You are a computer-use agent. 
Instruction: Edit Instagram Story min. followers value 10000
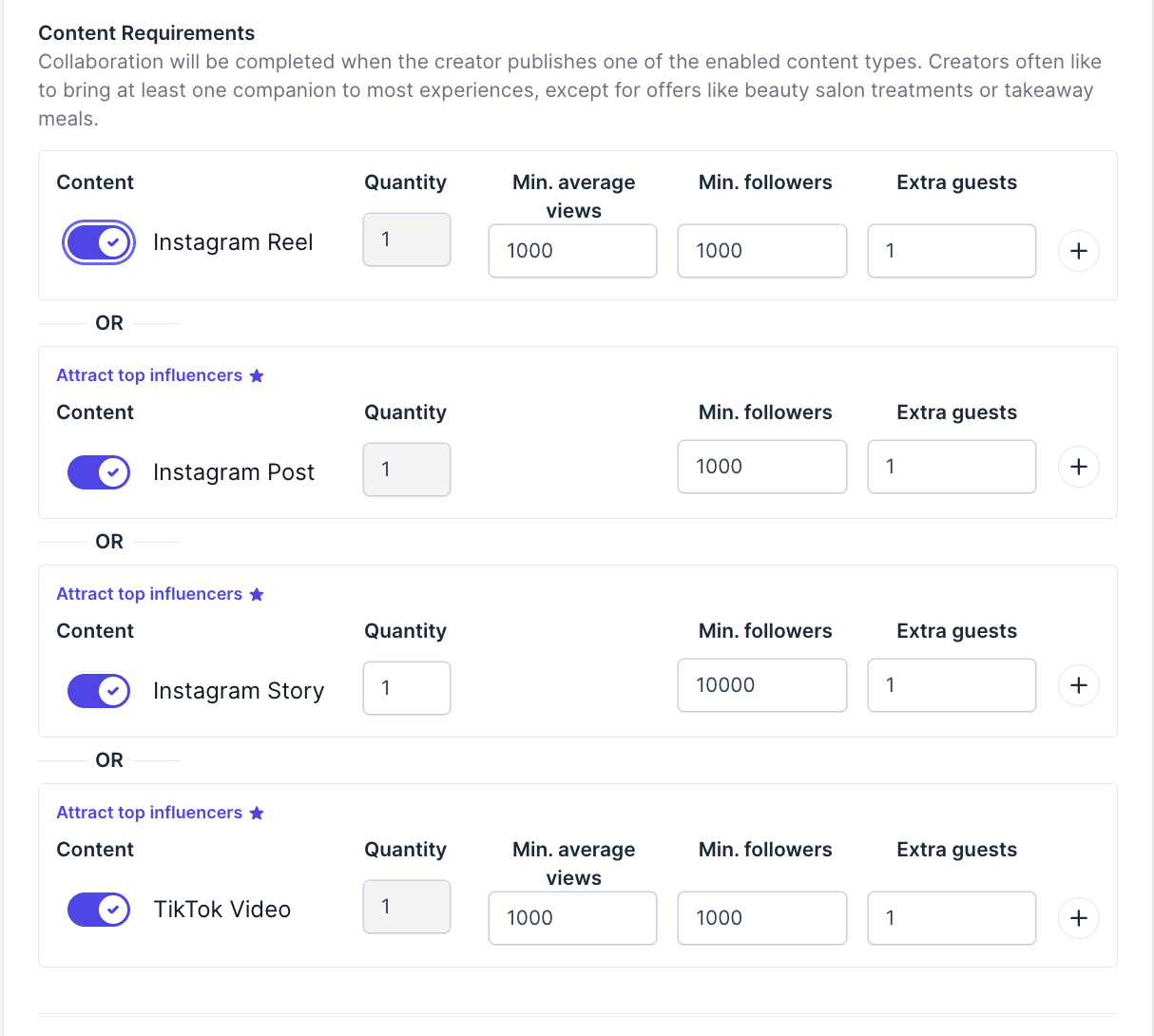coord(761,685)
